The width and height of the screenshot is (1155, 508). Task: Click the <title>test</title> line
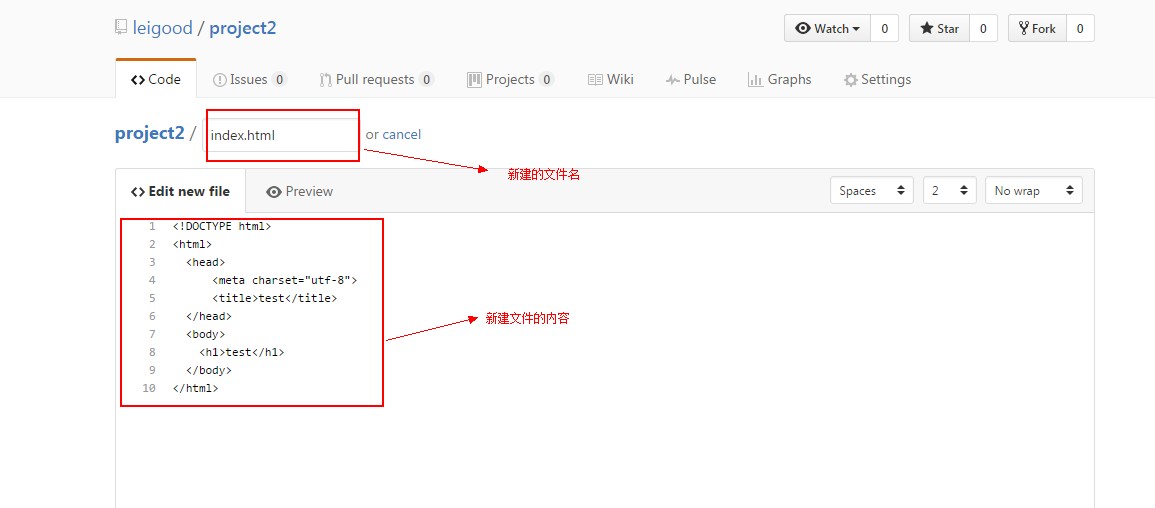274,298
